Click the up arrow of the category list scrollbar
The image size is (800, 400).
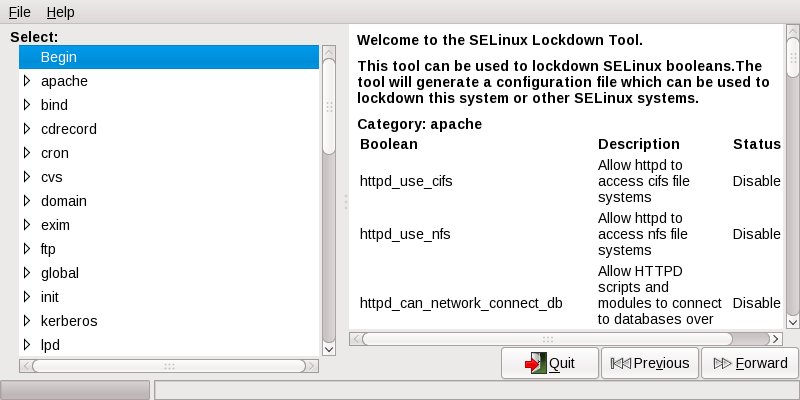(x=329, y=52)
